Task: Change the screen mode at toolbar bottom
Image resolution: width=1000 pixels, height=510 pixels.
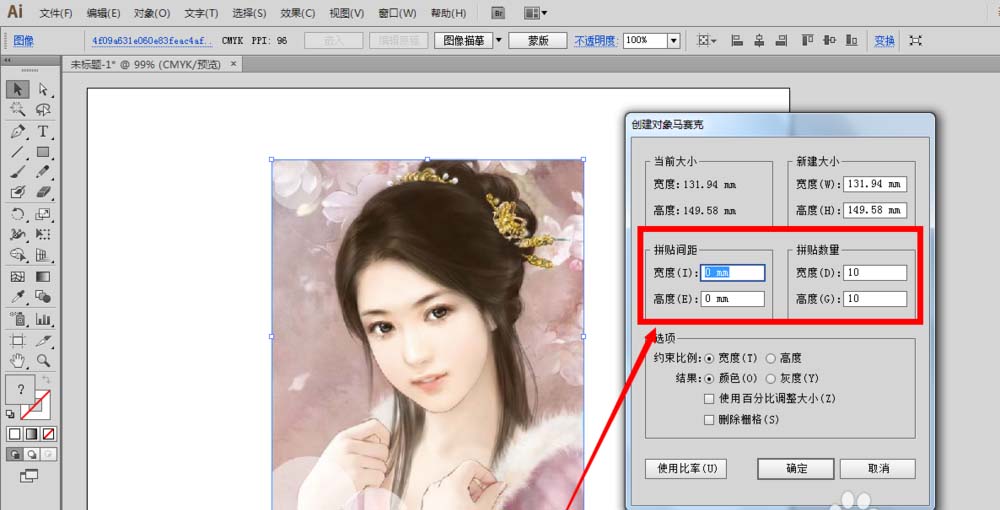Action: coord(29,476)
